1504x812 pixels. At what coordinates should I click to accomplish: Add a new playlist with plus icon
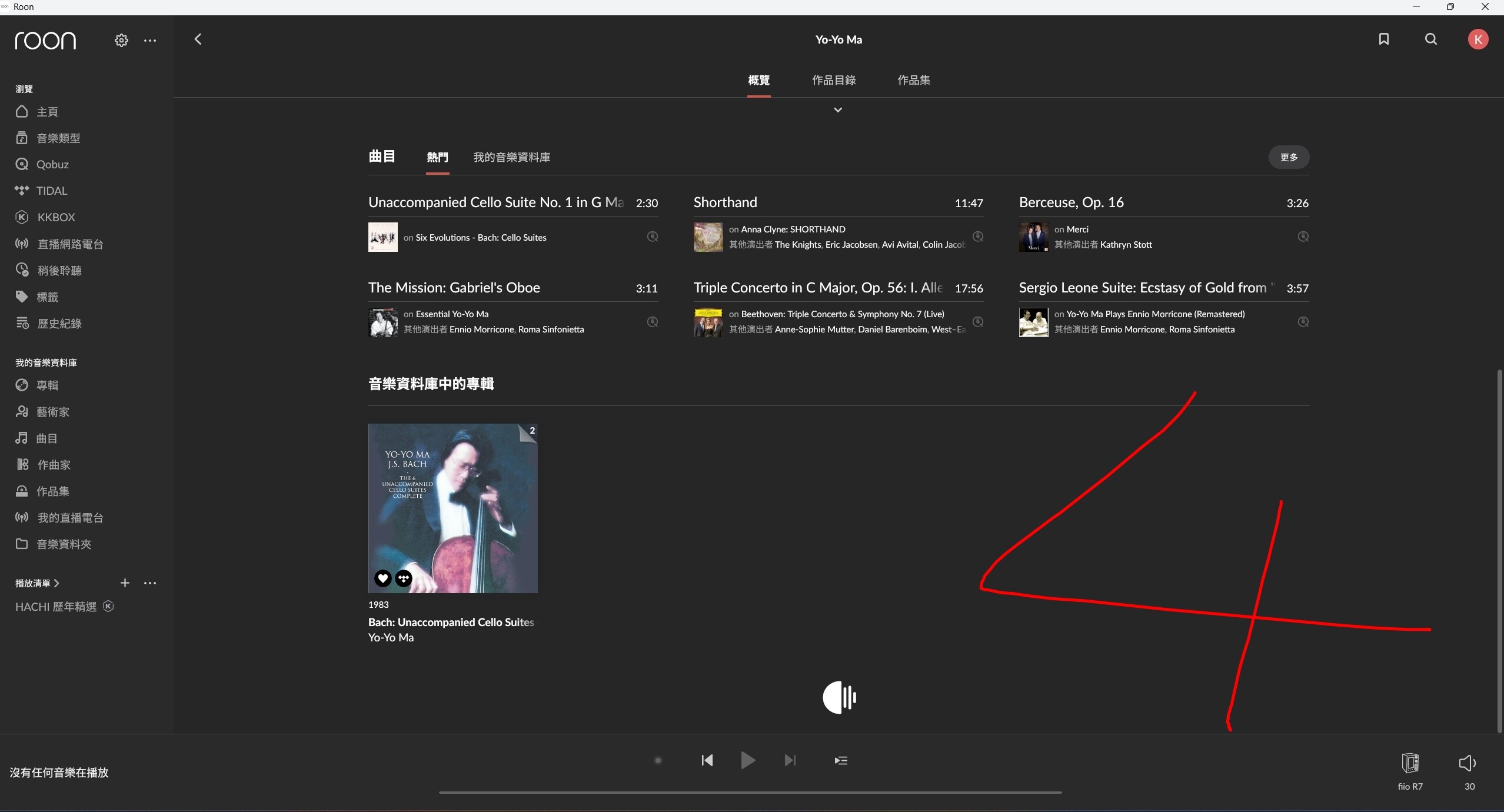click(125, 583)
